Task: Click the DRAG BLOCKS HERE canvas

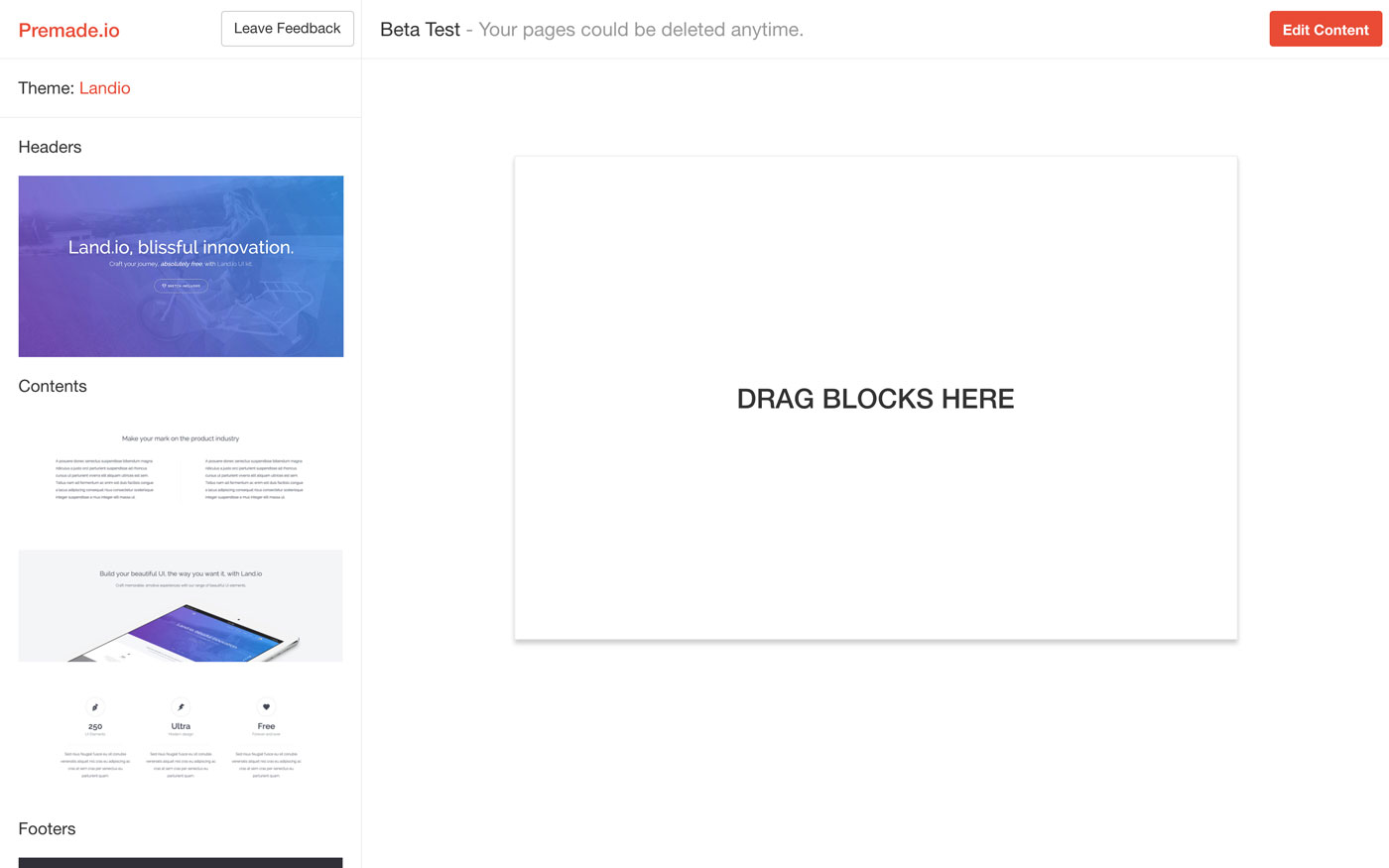Action: click(875, 397)
